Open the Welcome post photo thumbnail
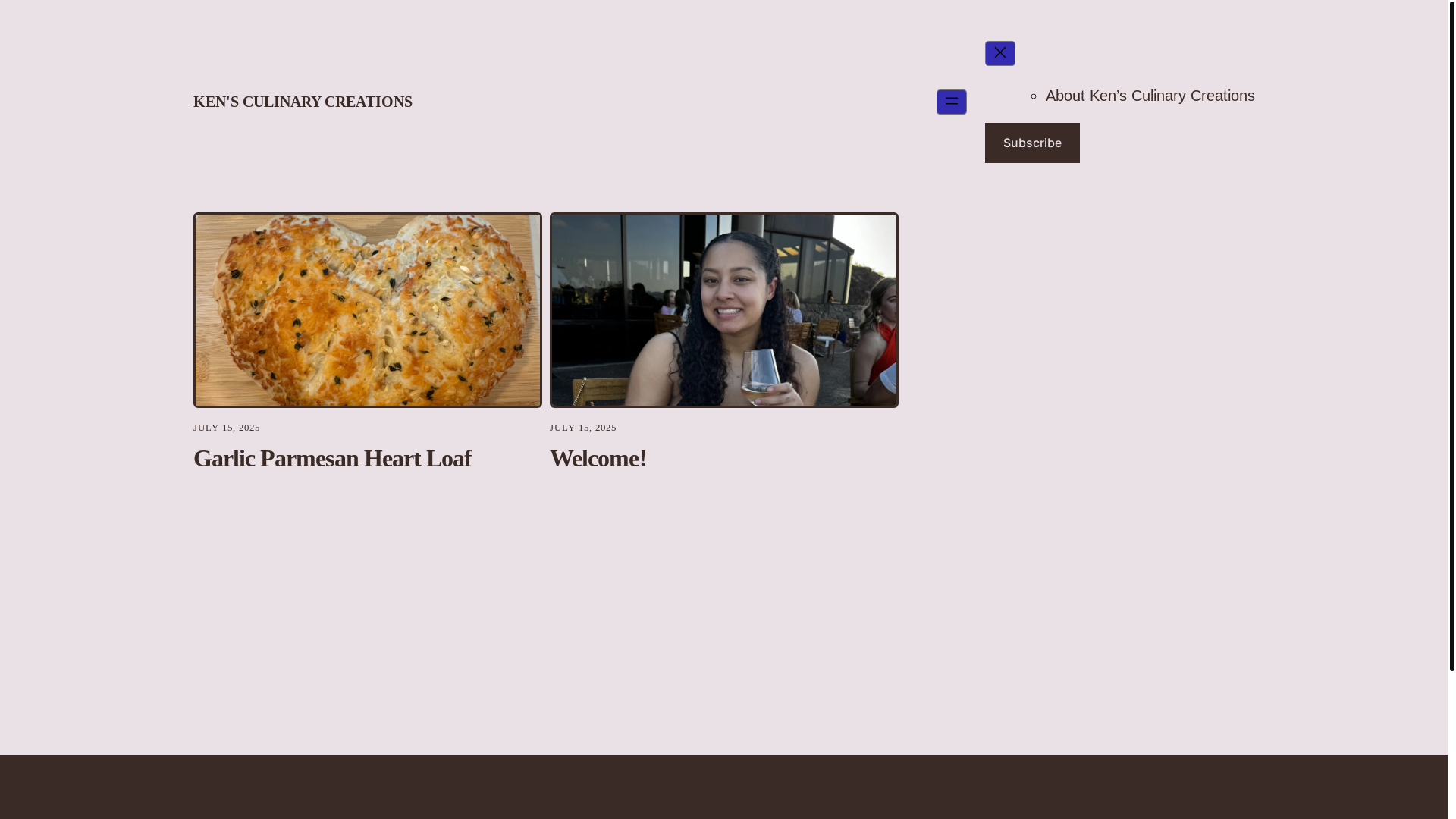The width and height of the screenshot is (1456, 819). [x=724, y=310]
